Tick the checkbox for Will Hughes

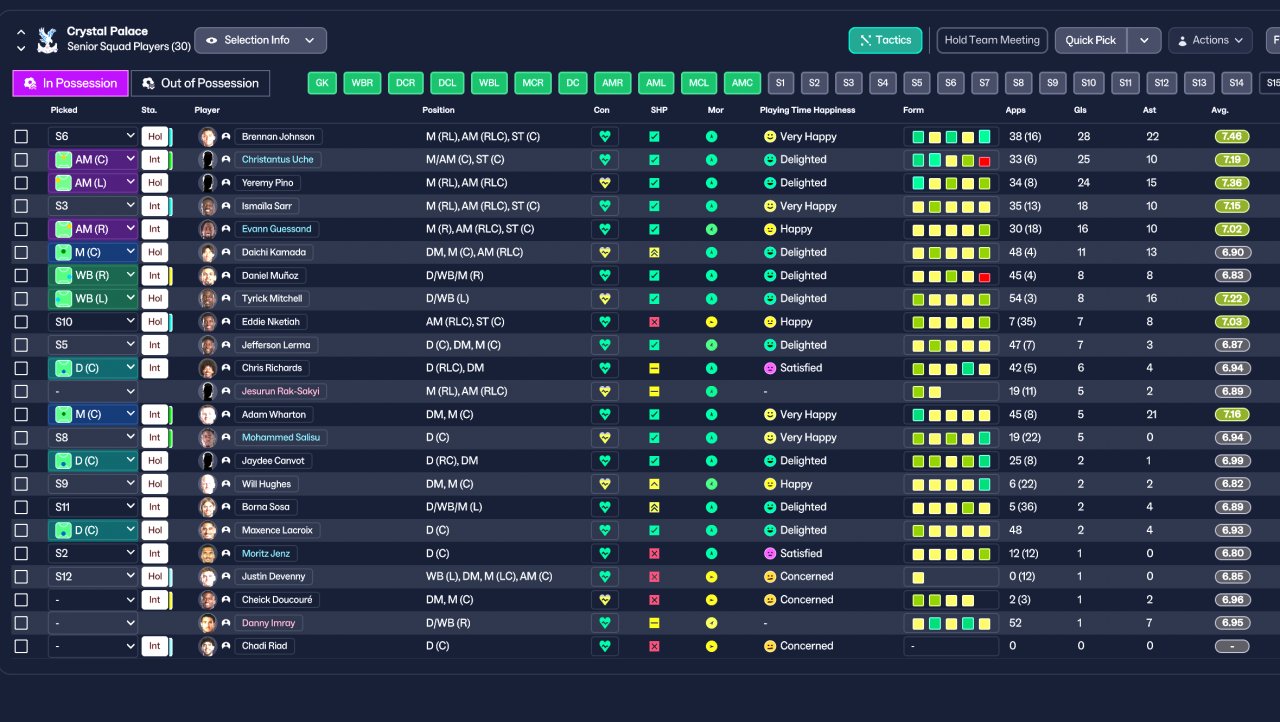point(21,484)
